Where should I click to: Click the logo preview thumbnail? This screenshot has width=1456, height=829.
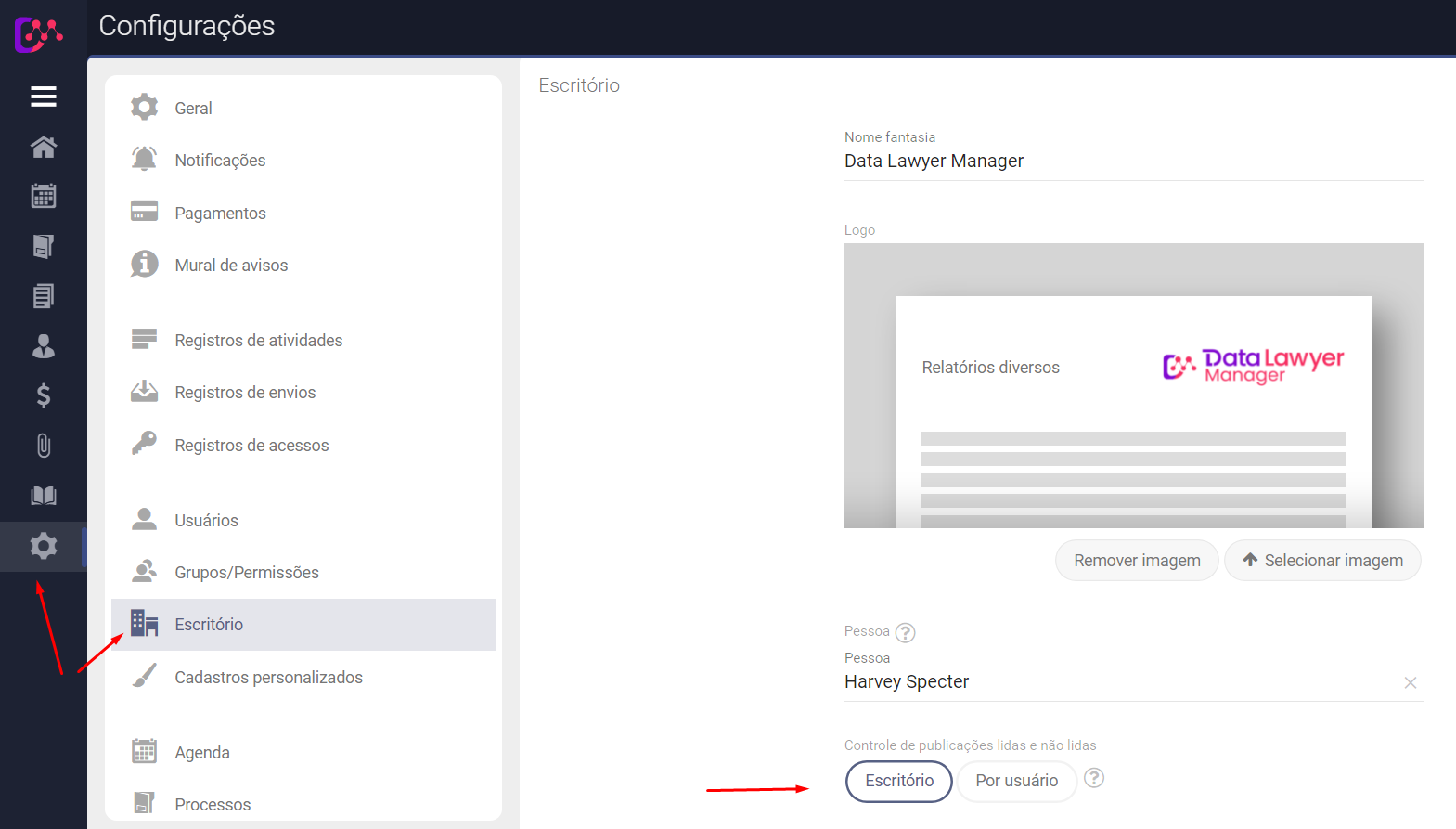pyautogui.click(x=1133, y=385)
